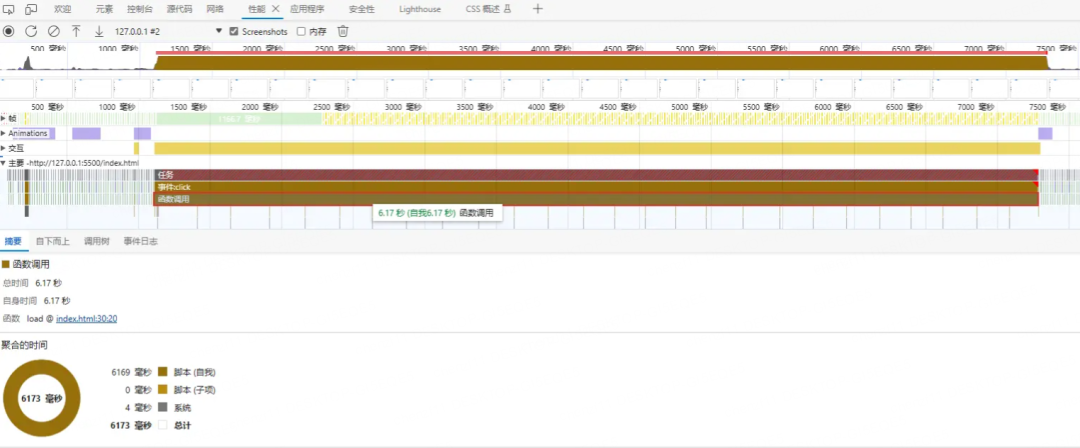Expand the Animations track
Viewport: 1080px width, 448px height.
[x=3, y=133]
